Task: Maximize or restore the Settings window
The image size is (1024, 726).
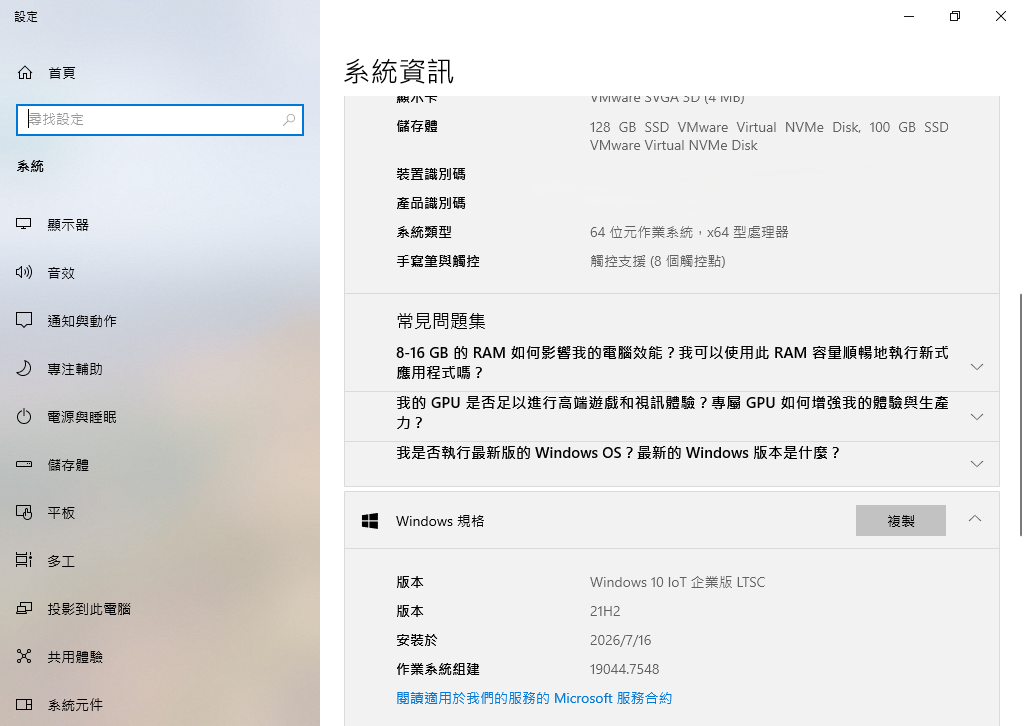Action: [955, 16]
